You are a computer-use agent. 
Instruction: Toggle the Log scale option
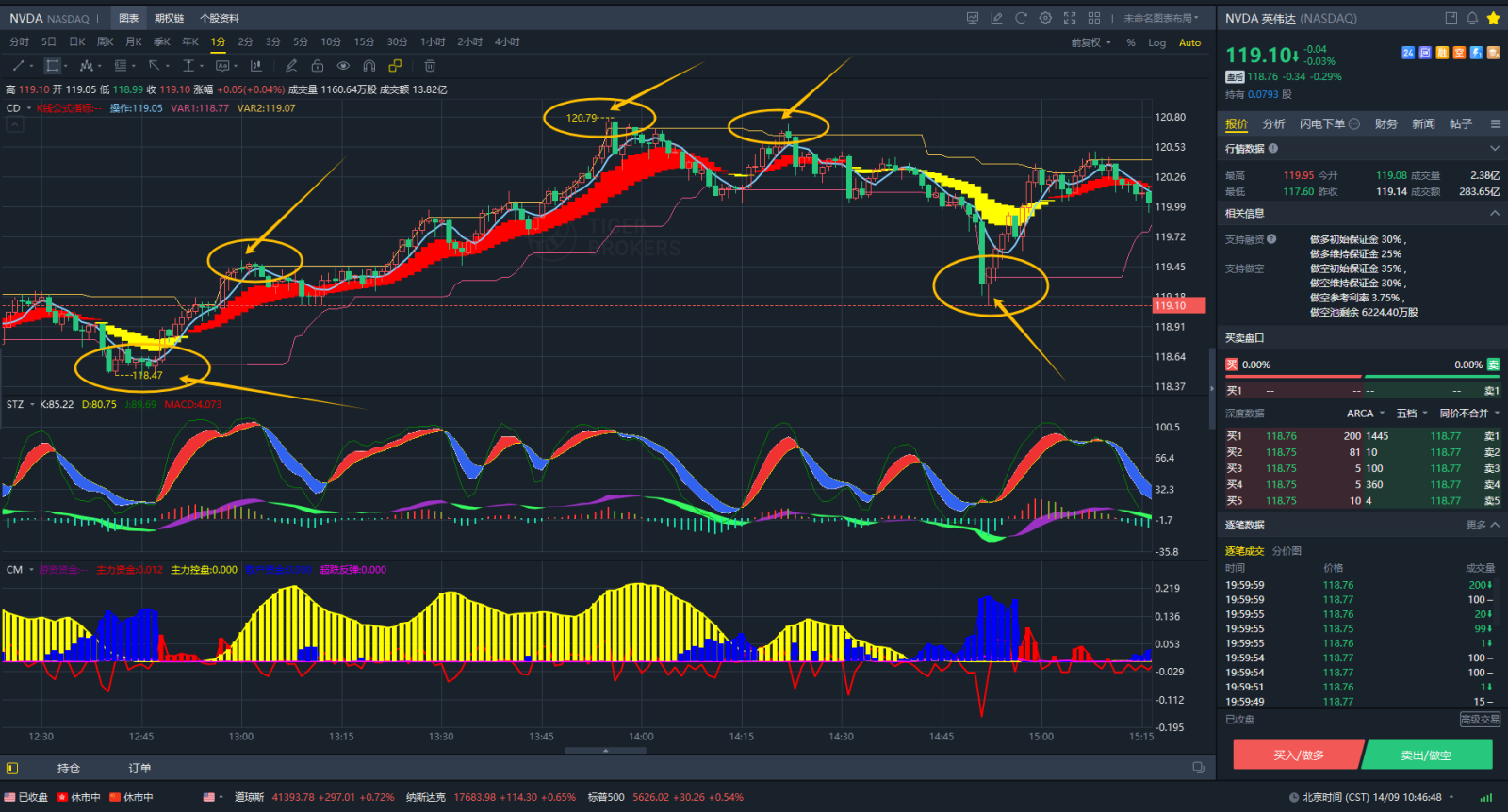coord(1157,42)
